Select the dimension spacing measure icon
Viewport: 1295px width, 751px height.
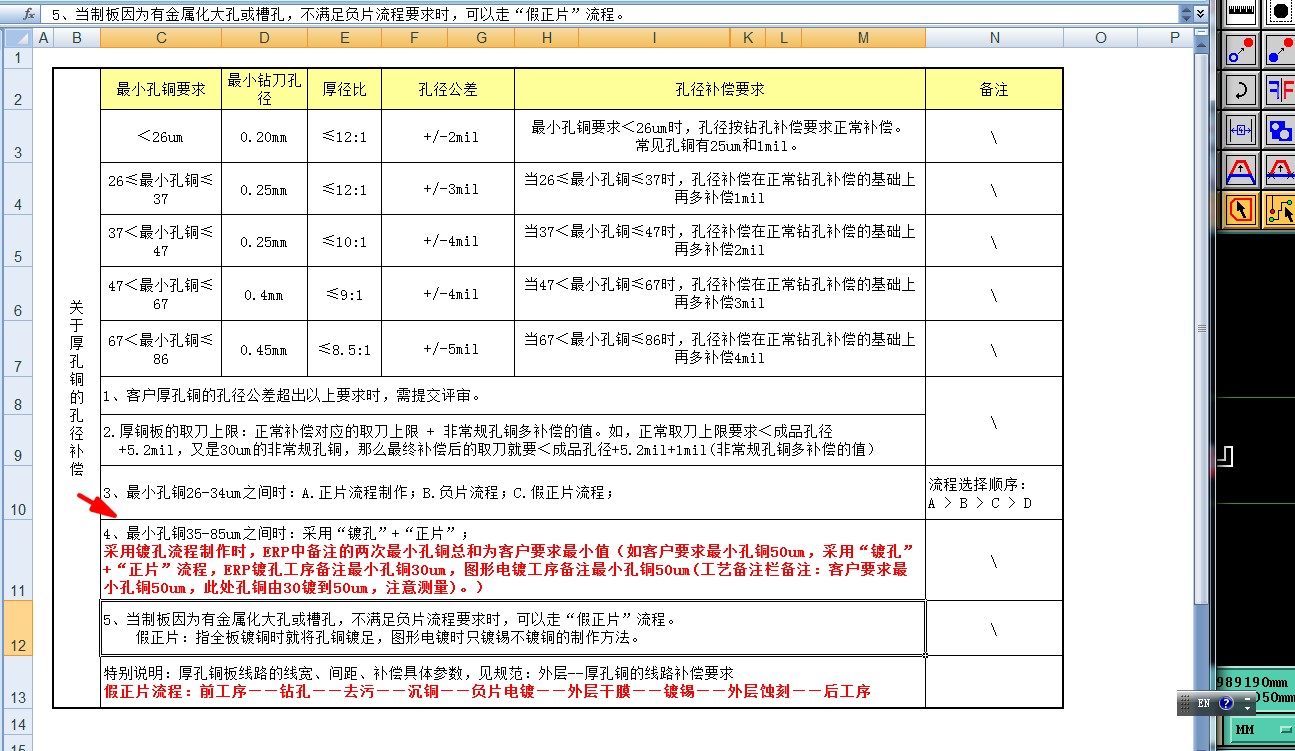point(1241,130)
